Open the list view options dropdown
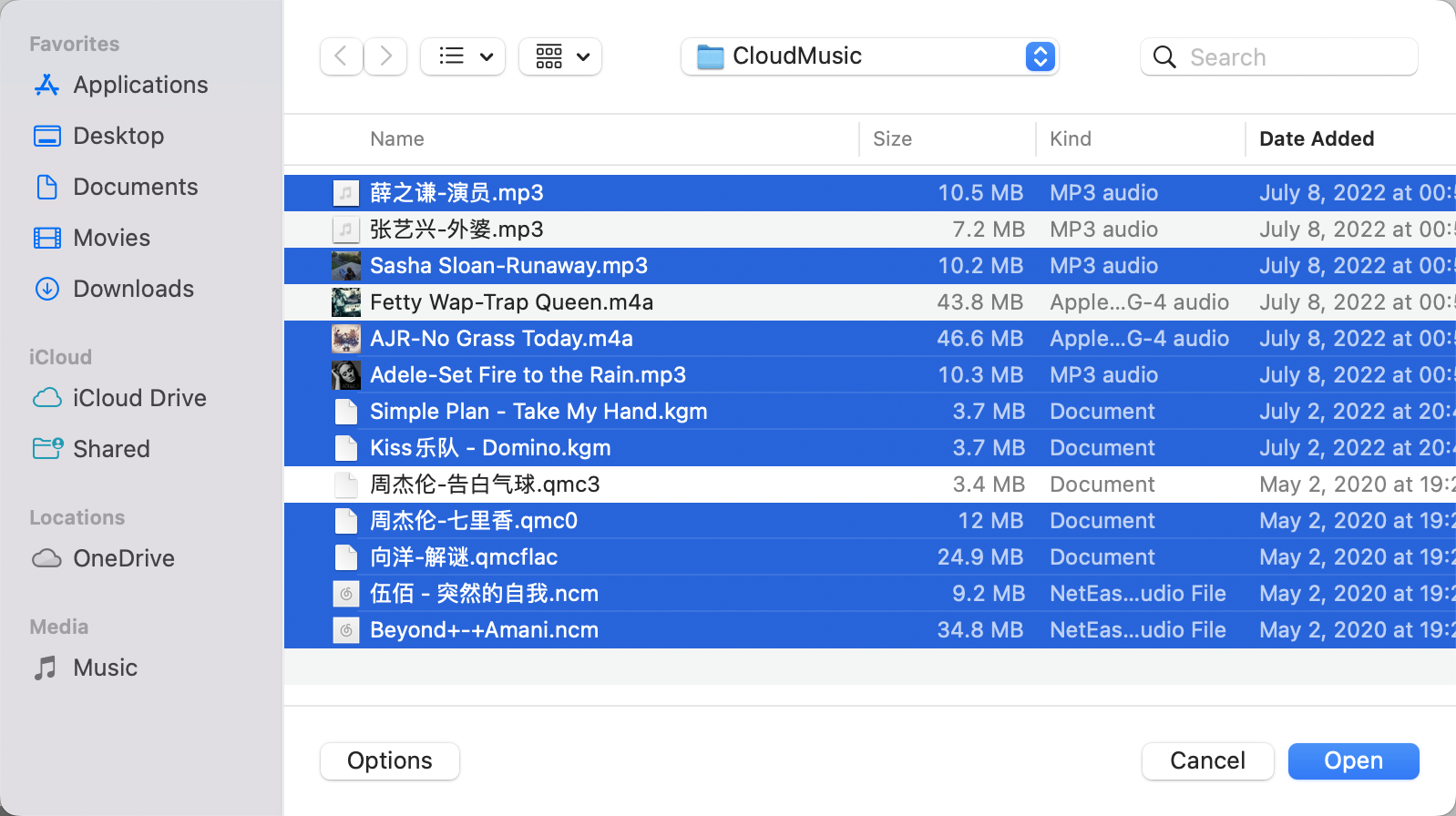1456x816 pixels. 463,56
